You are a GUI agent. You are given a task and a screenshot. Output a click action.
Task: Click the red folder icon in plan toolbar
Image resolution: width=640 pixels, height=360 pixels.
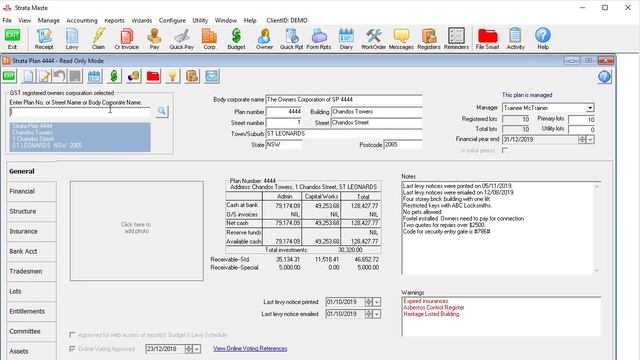[x=153, y=76]
